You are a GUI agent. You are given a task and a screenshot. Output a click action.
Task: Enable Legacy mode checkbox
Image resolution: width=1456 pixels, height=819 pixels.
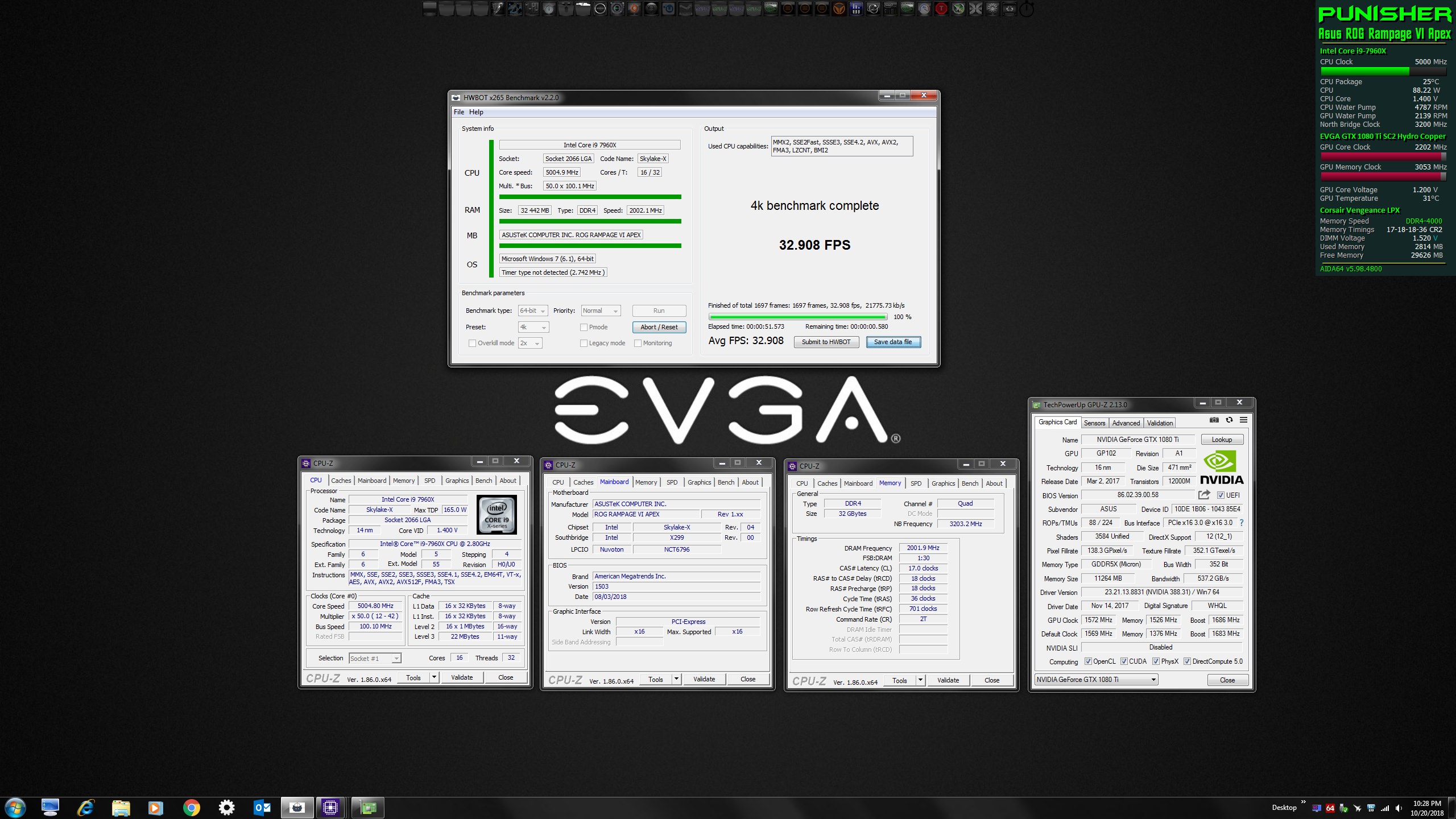pyautogui.click(x=584, y=343)
